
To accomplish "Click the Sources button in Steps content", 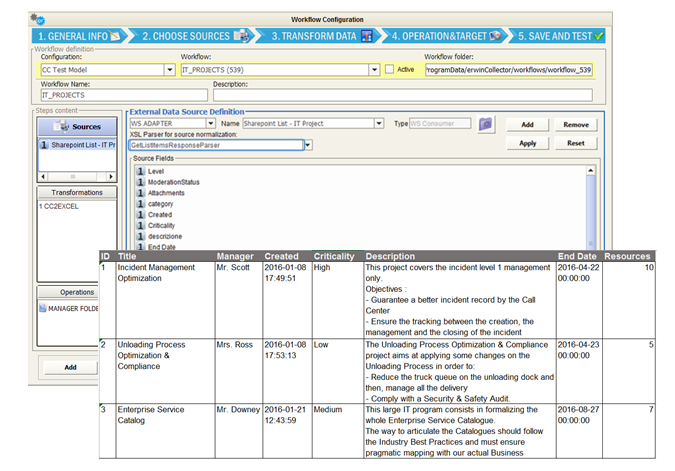I will point(78,126).
